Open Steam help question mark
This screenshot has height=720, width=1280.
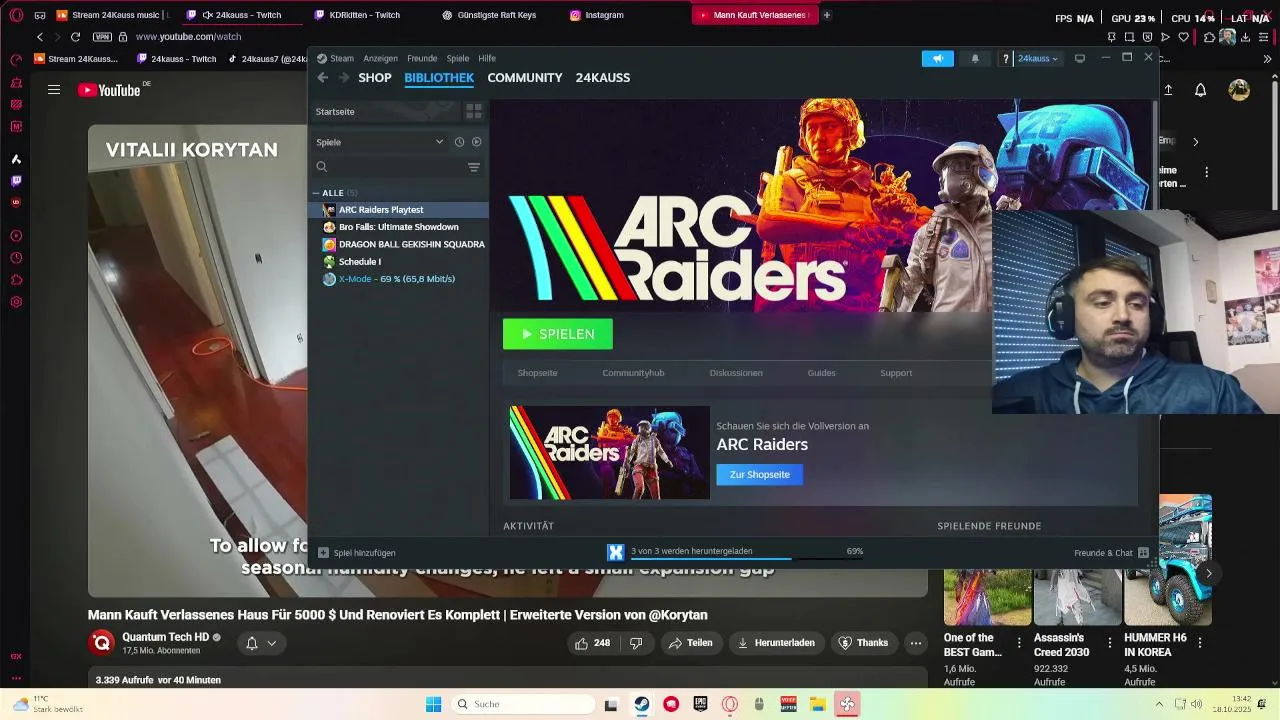point(1005,58)
